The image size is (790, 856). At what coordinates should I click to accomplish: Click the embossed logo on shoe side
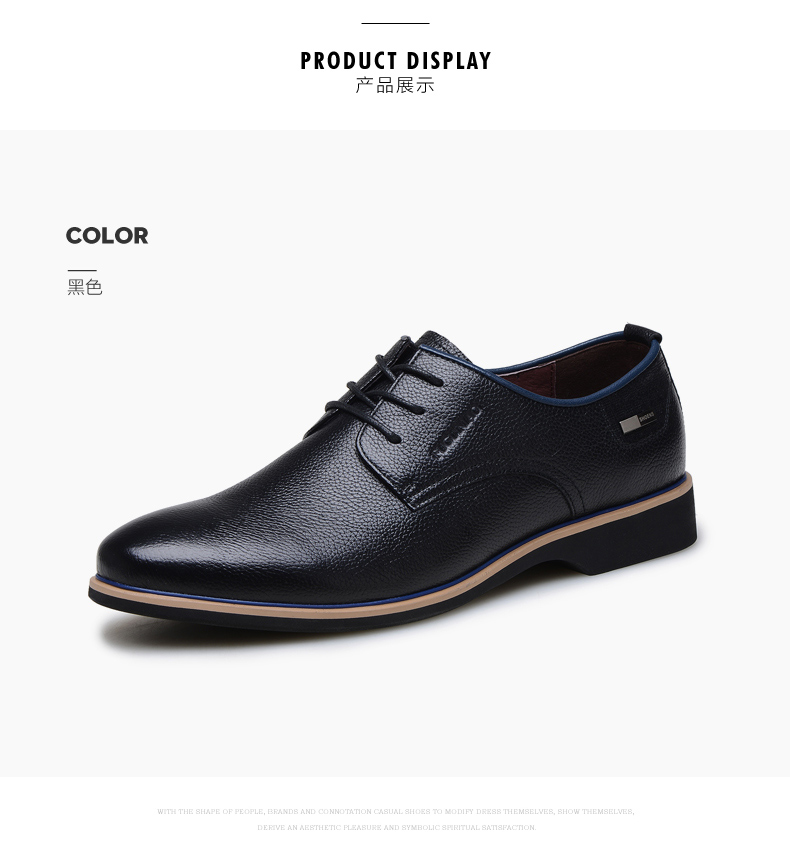458,435
